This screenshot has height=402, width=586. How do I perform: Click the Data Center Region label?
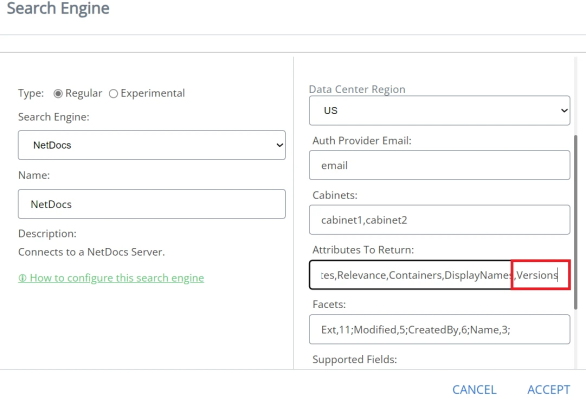[x=357, y=89]
